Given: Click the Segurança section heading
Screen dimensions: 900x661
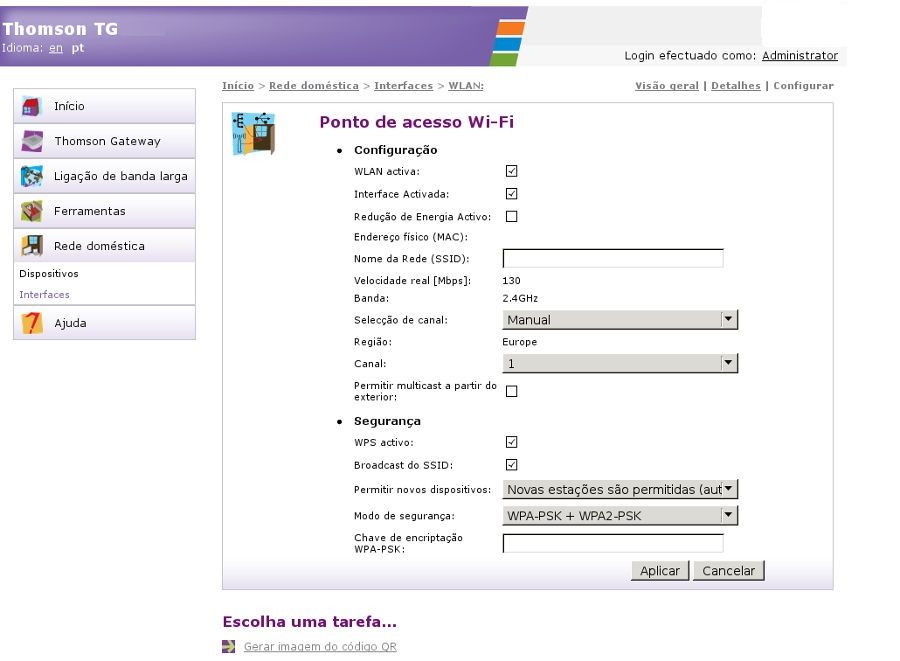Looking at the screenshot, I should 387,421.
